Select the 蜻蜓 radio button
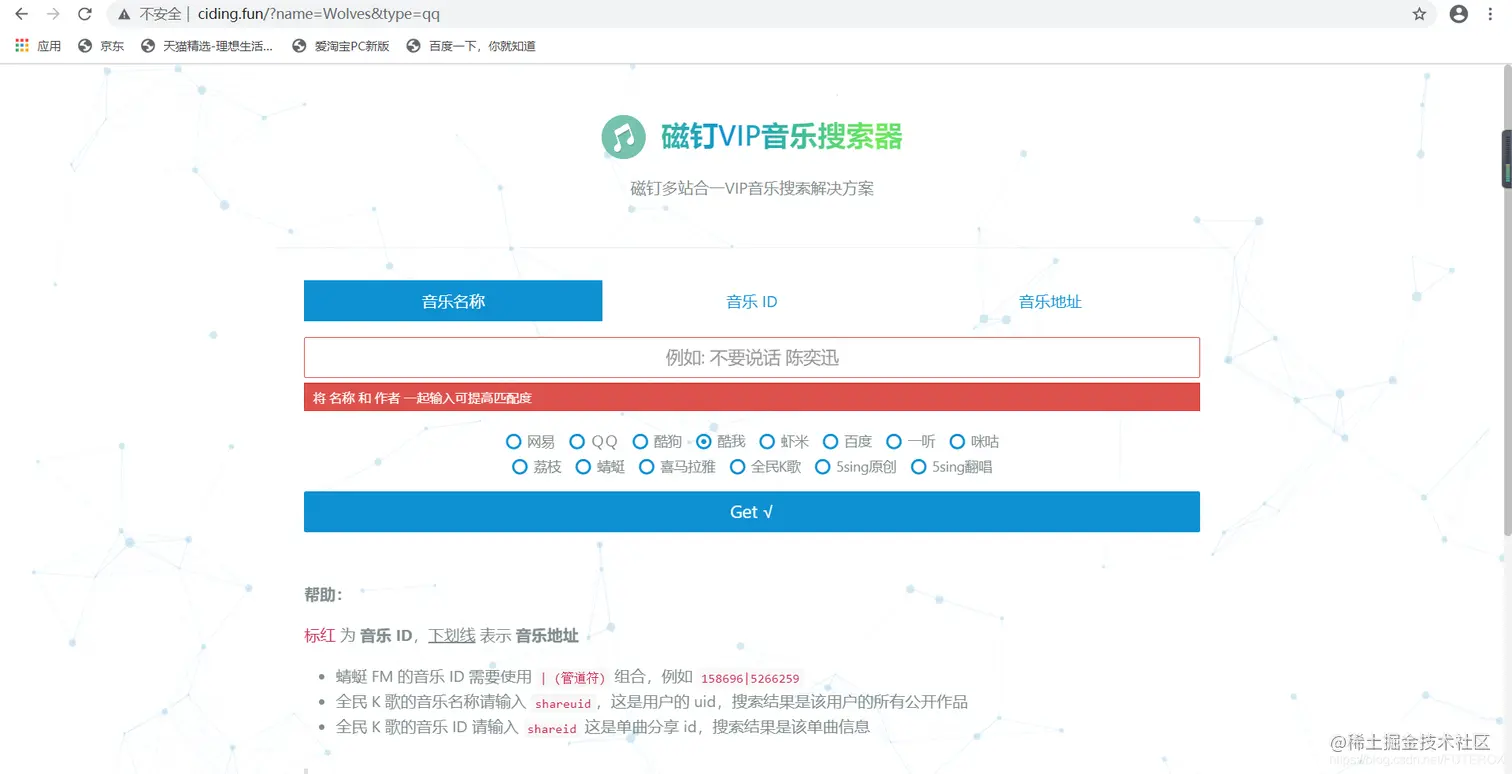The width and height of the screenshot is (1512, 774). 583,466
